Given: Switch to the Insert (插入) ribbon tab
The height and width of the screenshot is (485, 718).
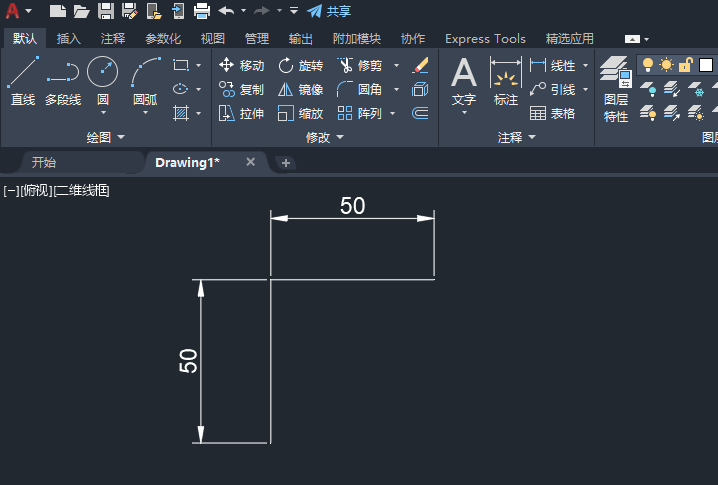Looking at the screenshot, I should [69, 38].
